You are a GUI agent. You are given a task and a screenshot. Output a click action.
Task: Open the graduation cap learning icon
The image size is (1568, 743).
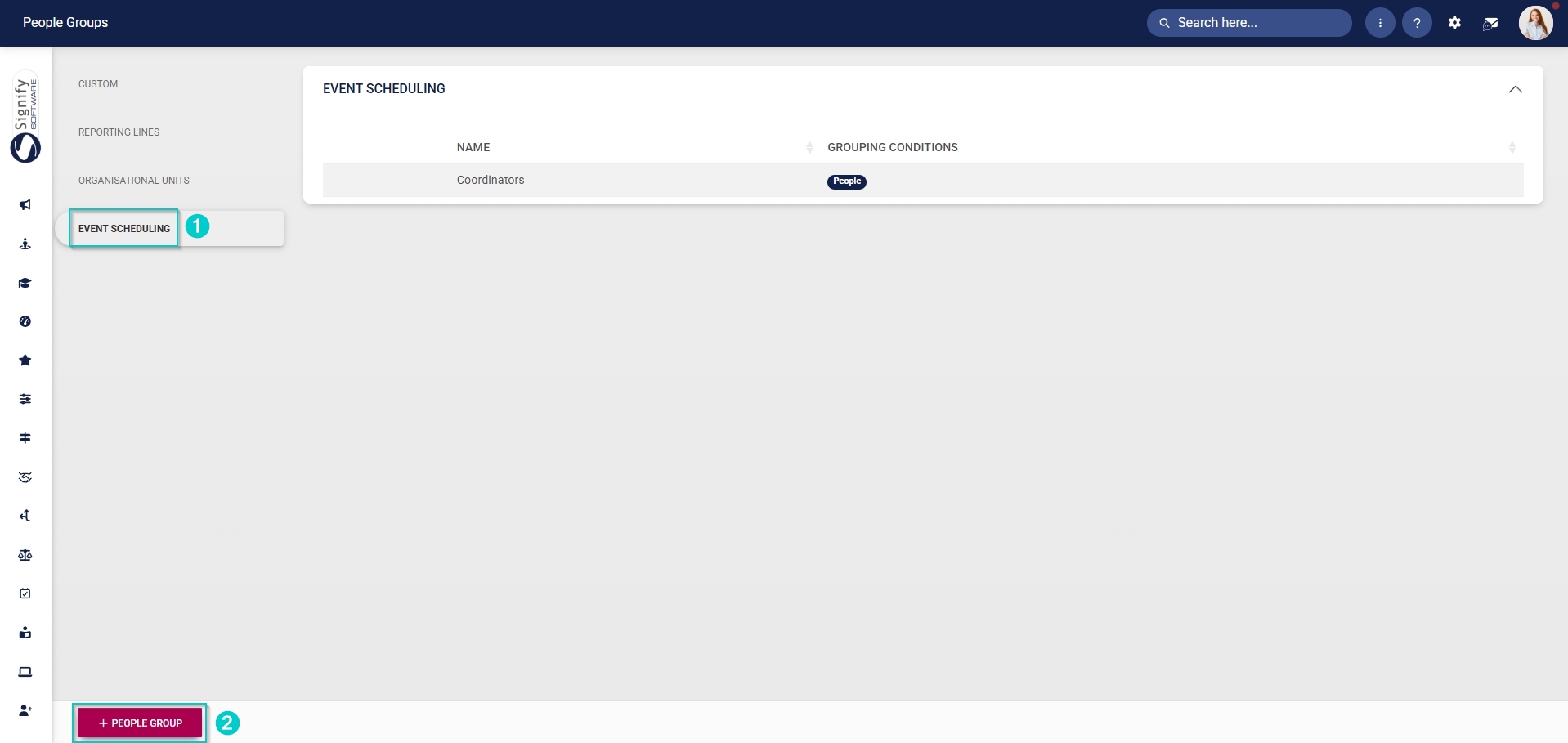[25, 283]
